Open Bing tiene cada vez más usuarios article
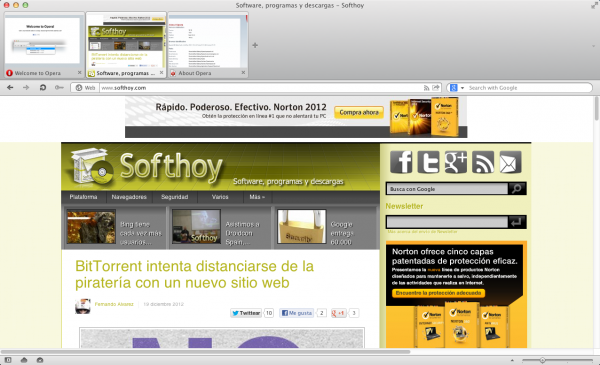Viewport: 600px width, 365px height. coord(141,233)
